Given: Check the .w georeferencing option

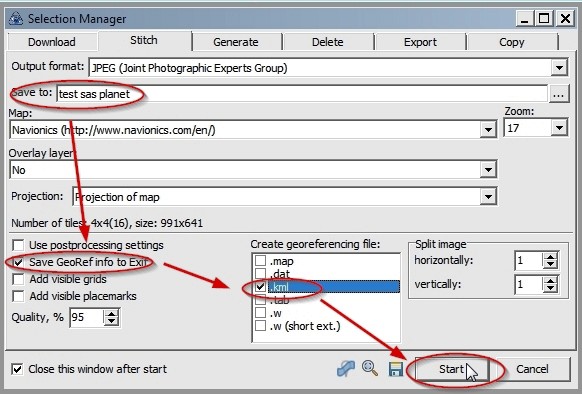Looking at the screenshot, I should point(261,313).
